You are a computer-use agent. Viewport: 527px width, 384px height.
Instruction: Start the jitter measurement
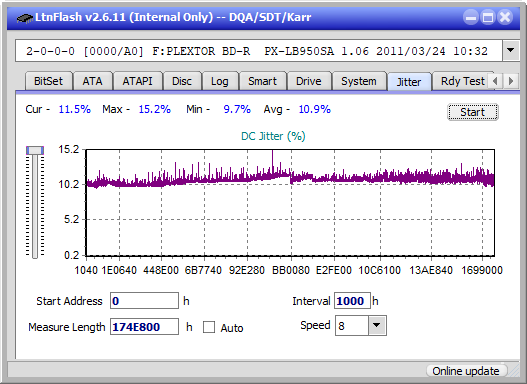click(473, 112)
